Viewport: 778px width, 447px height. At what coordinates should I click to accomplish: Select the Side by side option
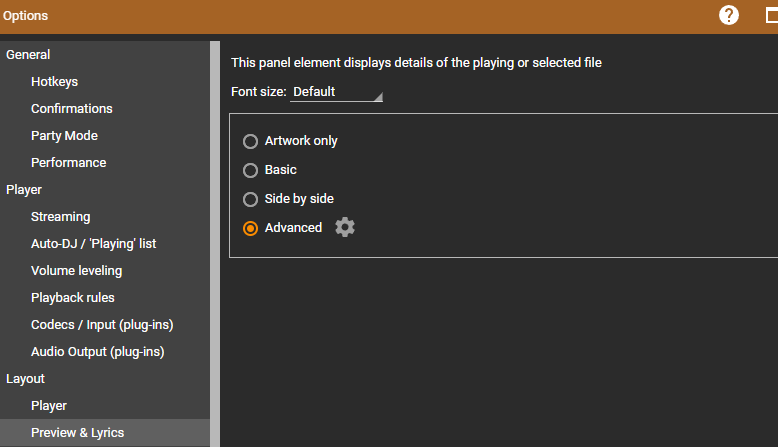(251, 199)
